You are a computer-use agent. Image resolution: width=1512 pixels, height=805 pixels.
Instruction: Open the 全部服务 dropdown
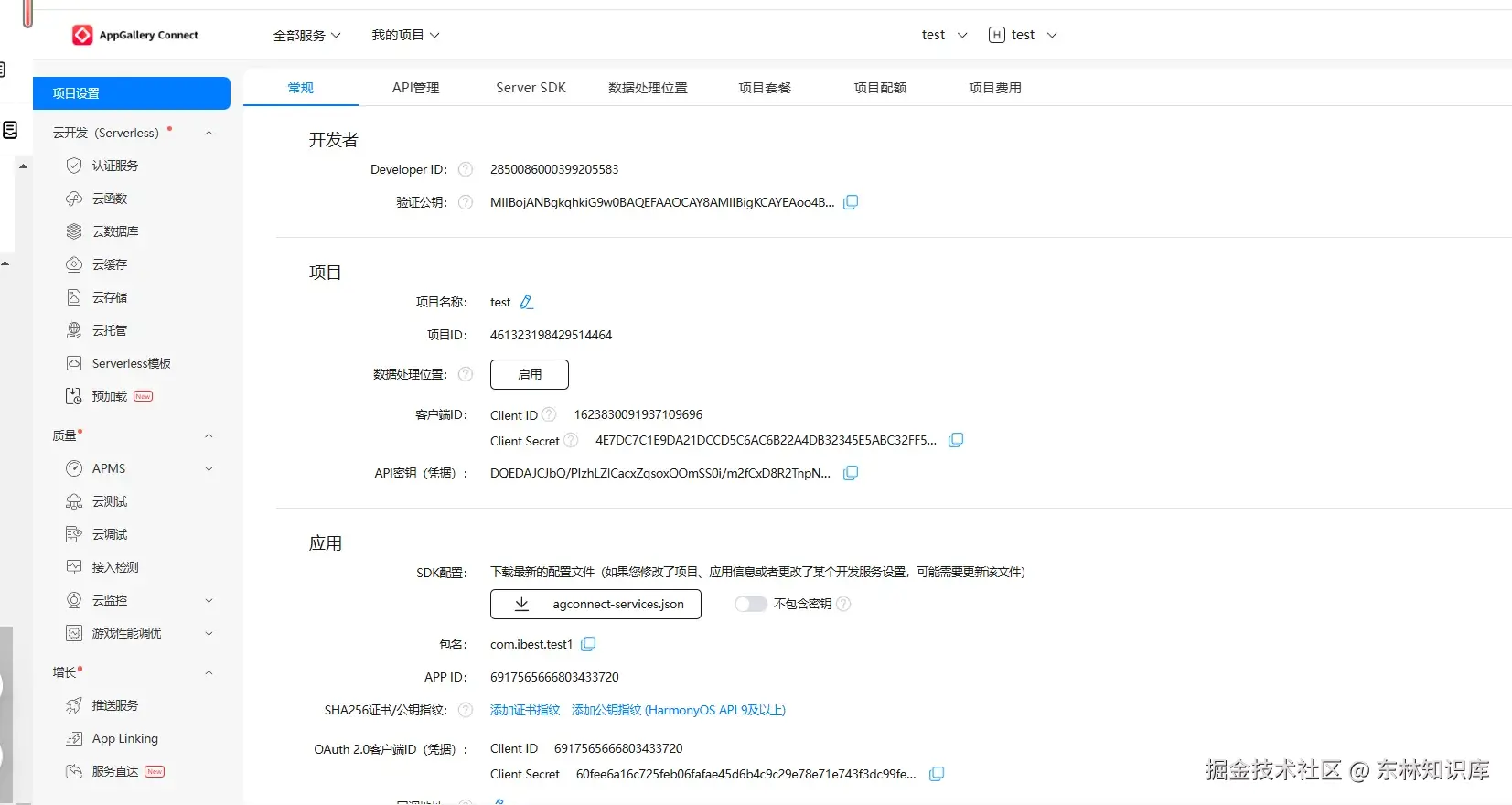[307, 35]
